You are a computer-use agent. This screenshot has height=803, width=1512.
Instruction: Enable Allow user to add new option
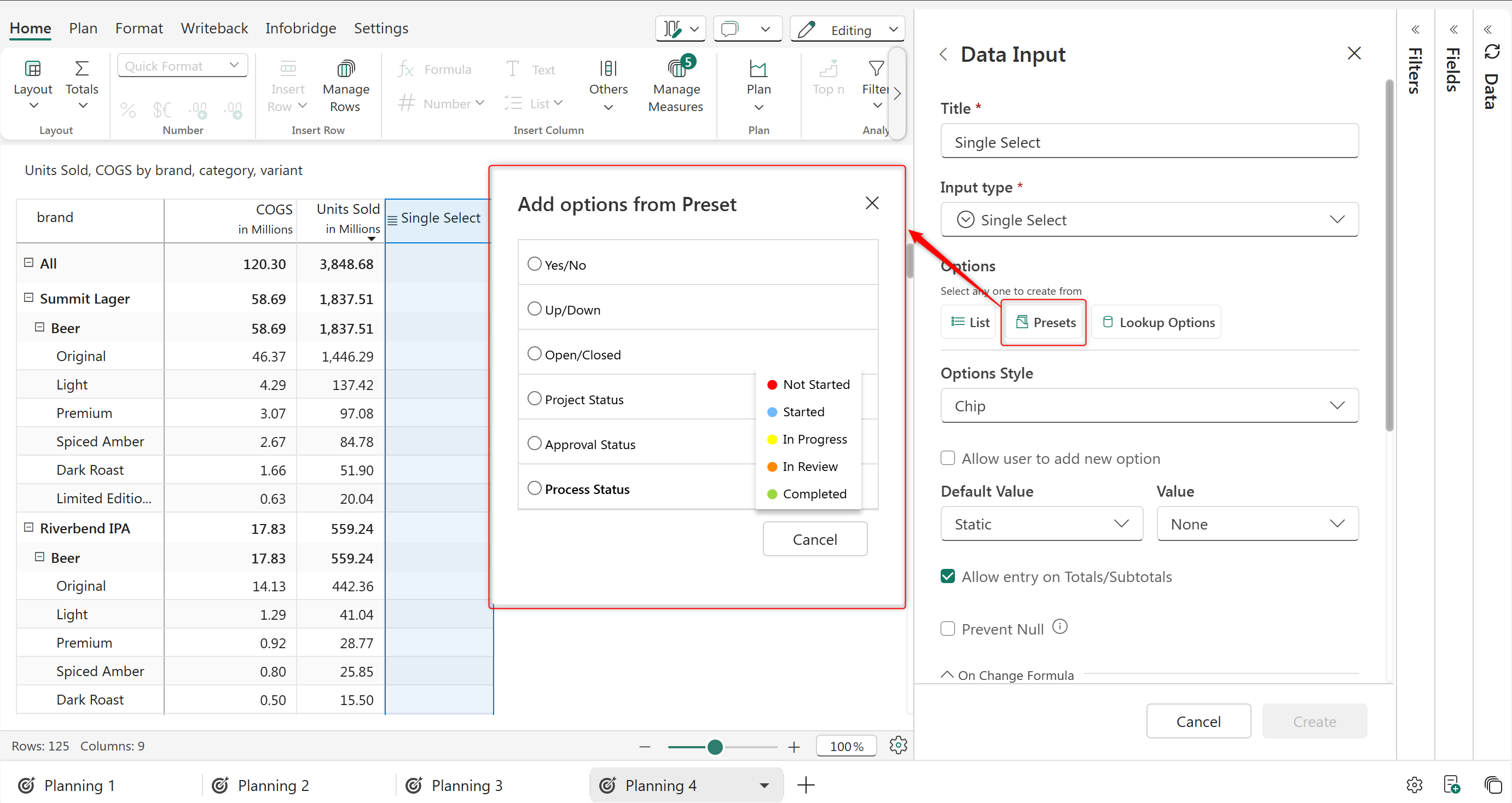(948, 458)
